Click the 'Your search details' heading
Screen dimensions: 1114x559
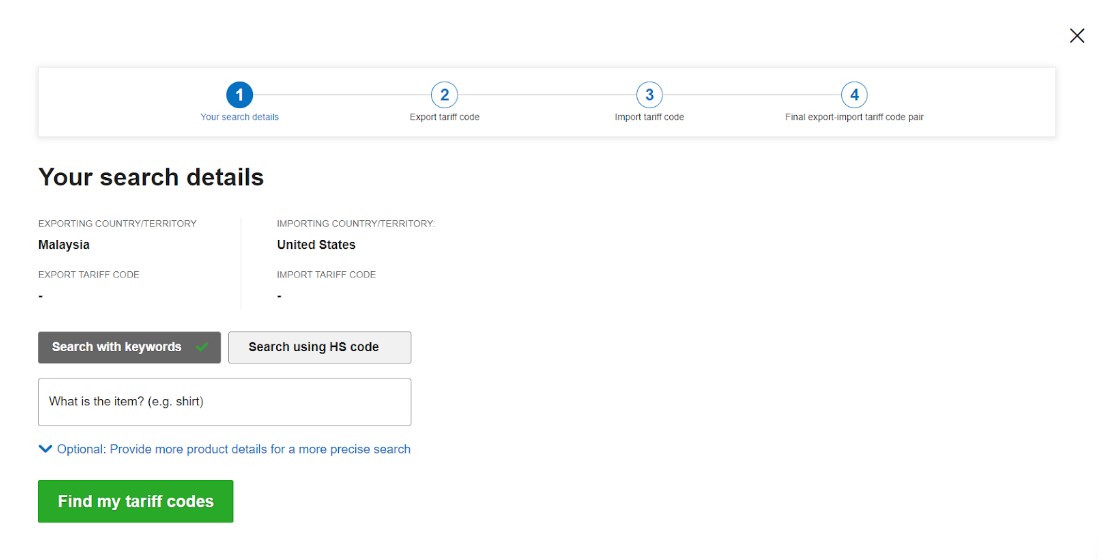click(151, 177)
